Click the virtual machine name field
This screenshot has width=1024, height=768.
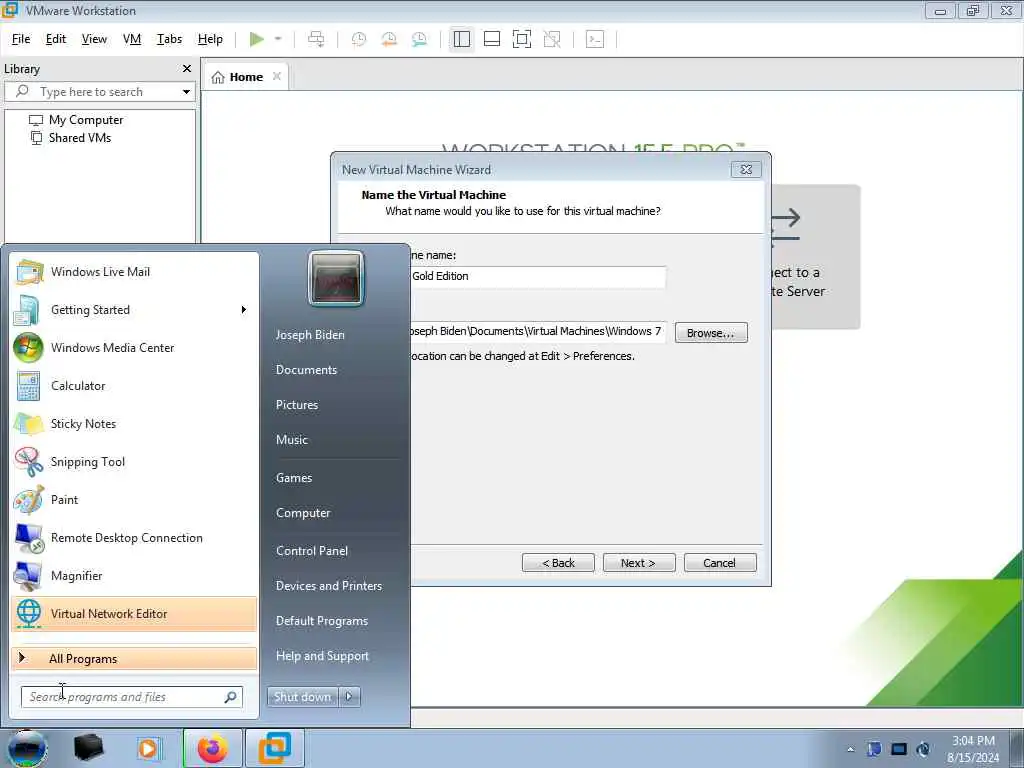click(538, 276)
